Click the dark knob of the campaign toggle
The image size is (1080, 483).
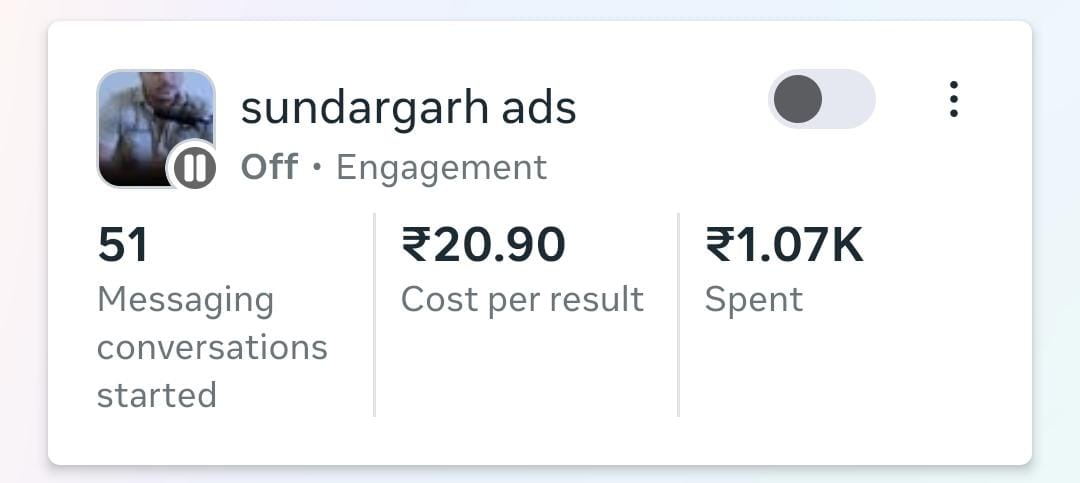pyautogui.click(x=798, y=99)
